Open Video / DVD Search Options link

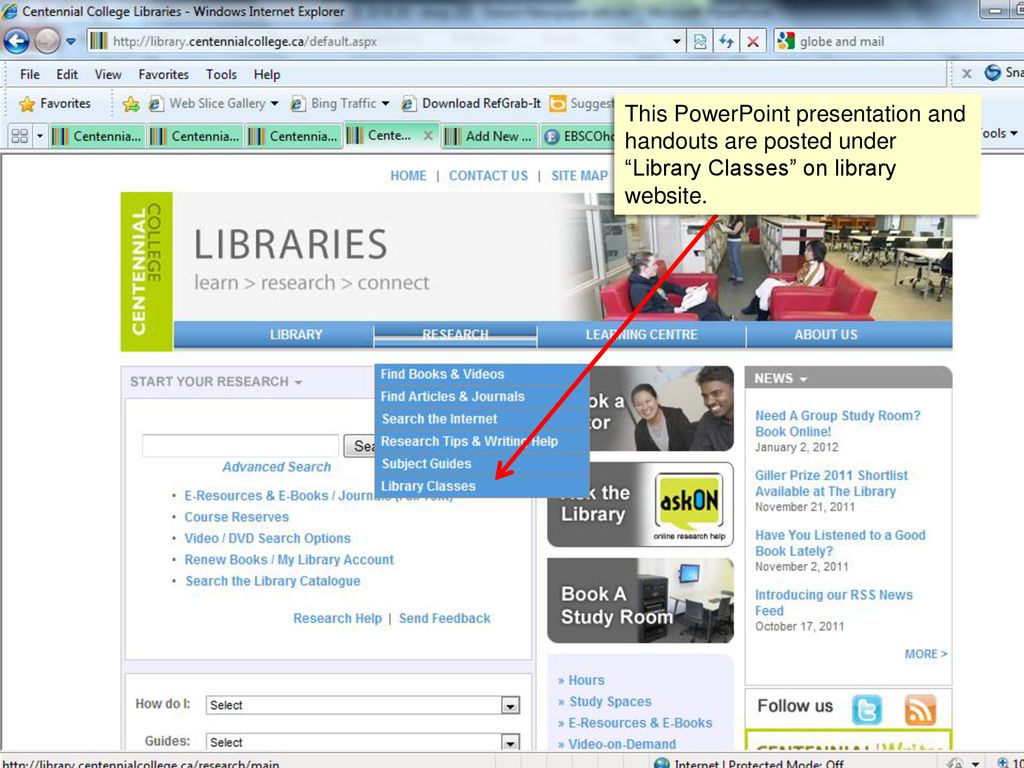pos(267,538)
